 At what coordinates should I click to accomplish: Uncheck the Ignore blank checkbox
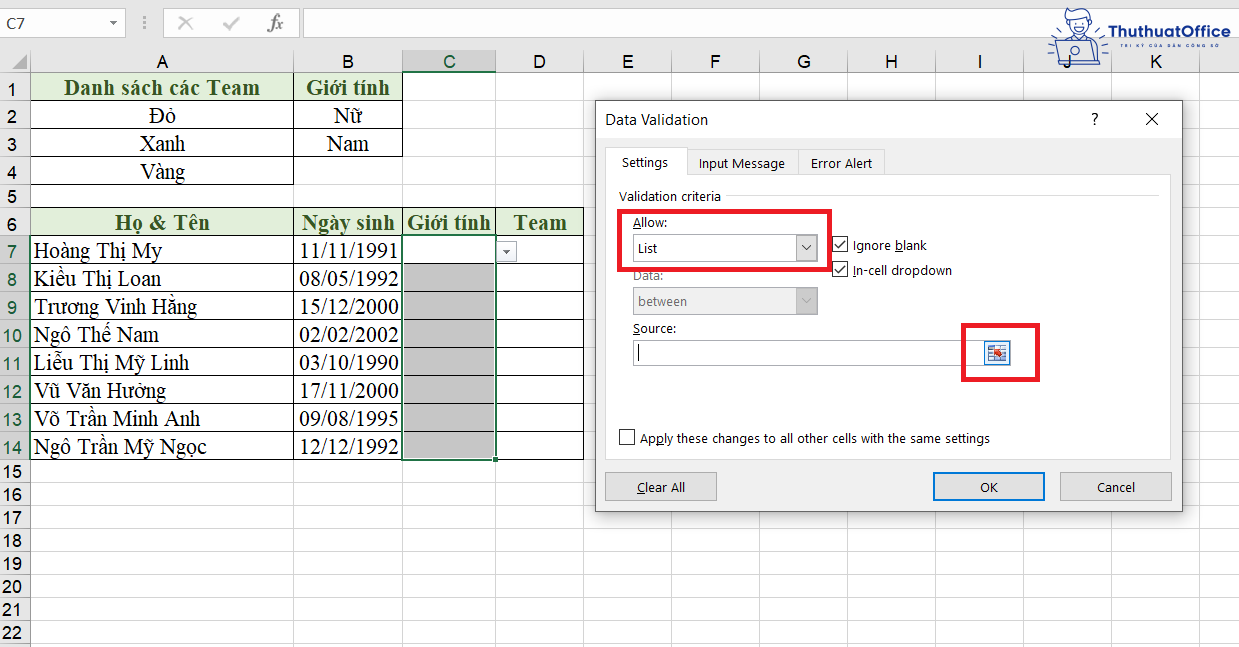[840, 244]
